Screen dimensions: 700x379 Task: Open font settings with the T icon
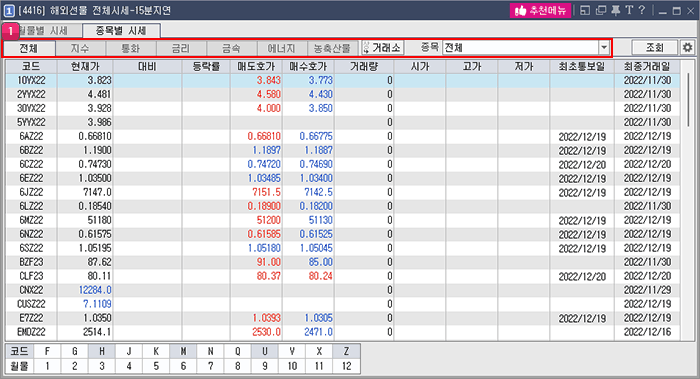(x=629, y=10)
